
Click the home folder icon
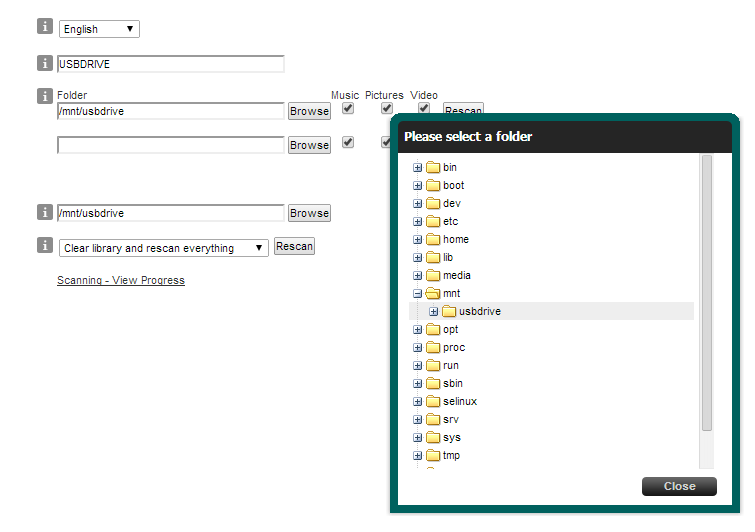point(433,240)
